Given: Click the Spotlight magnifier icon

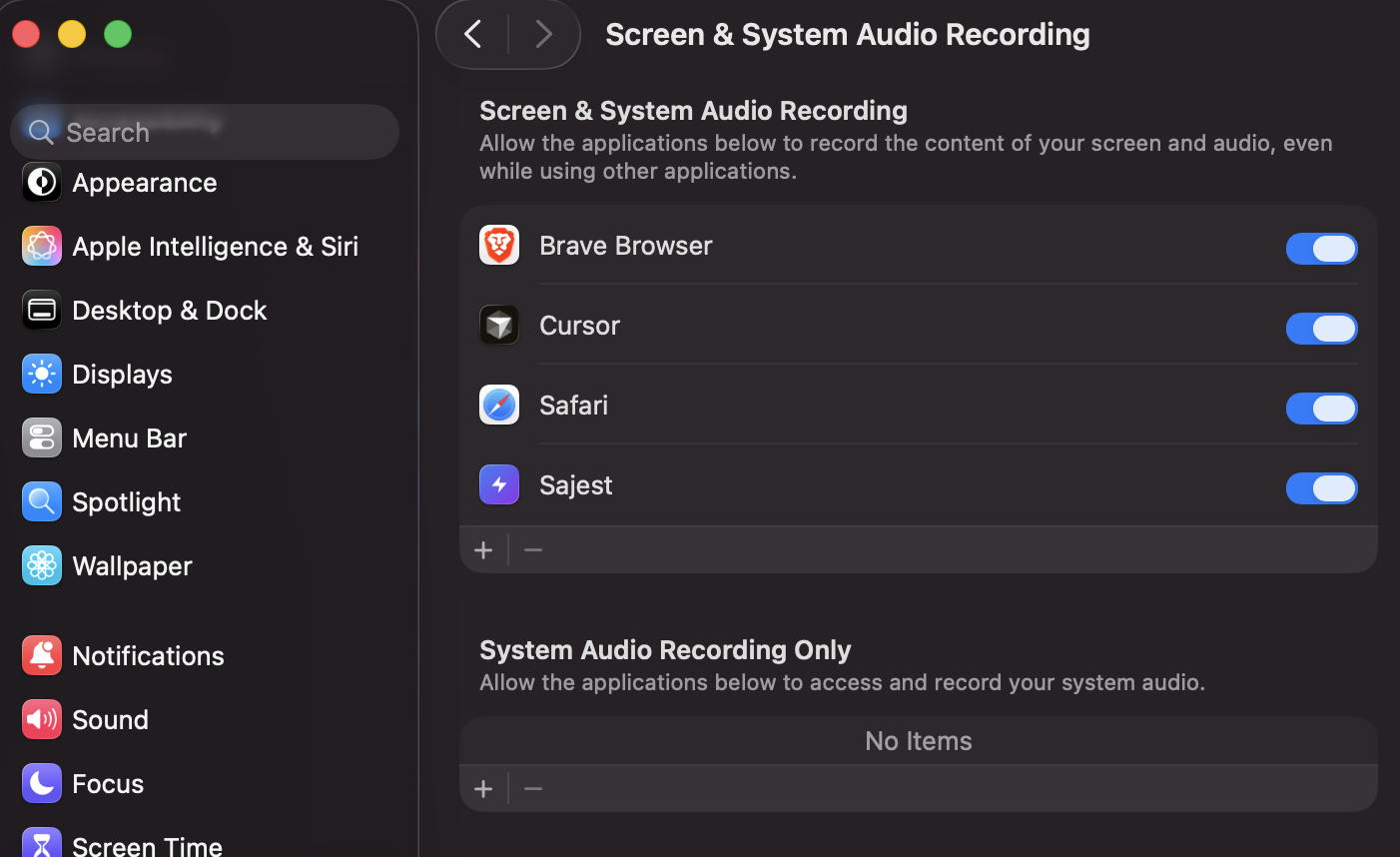Looking at the screenshot, I should pos(42,502).
